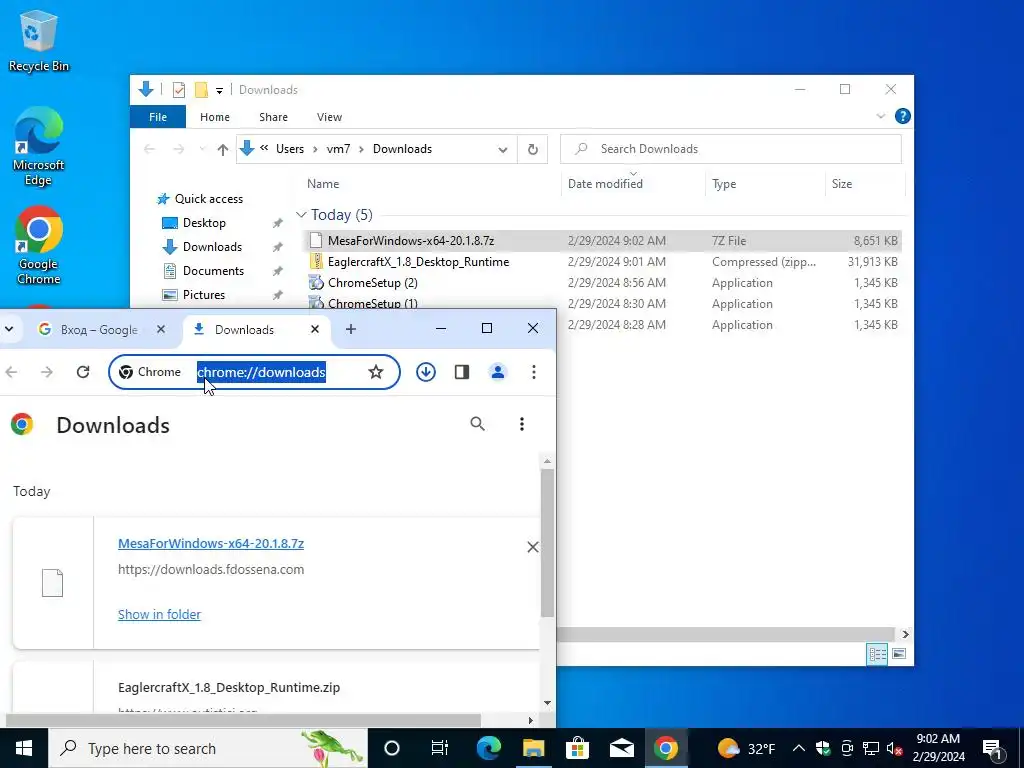Switch to the View ribbon tab
Screen dimensions: 1024x768
pyautogui.click(x=329, y=117)
